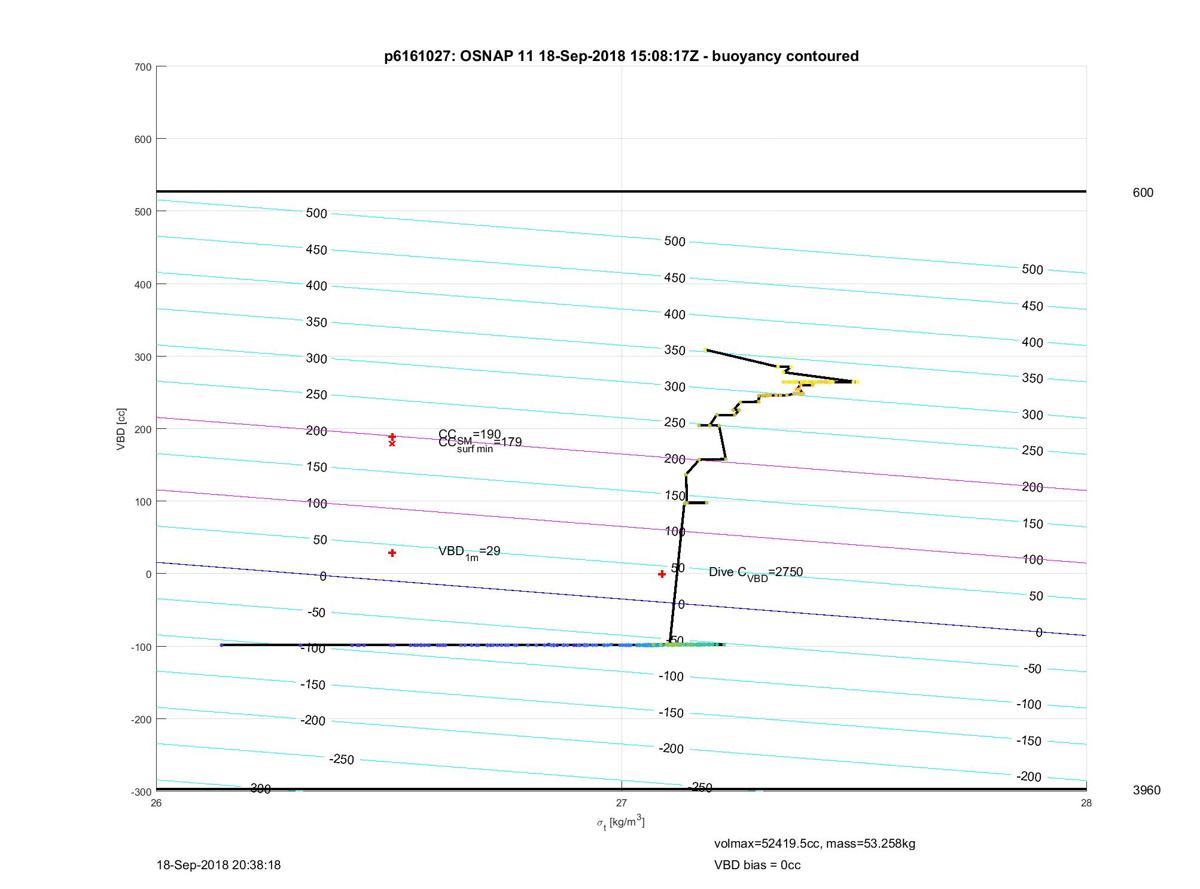Select x-axis tick label 28
Image resolution: width=1200 pixels, height=889 pixels.
point(1086,802)
